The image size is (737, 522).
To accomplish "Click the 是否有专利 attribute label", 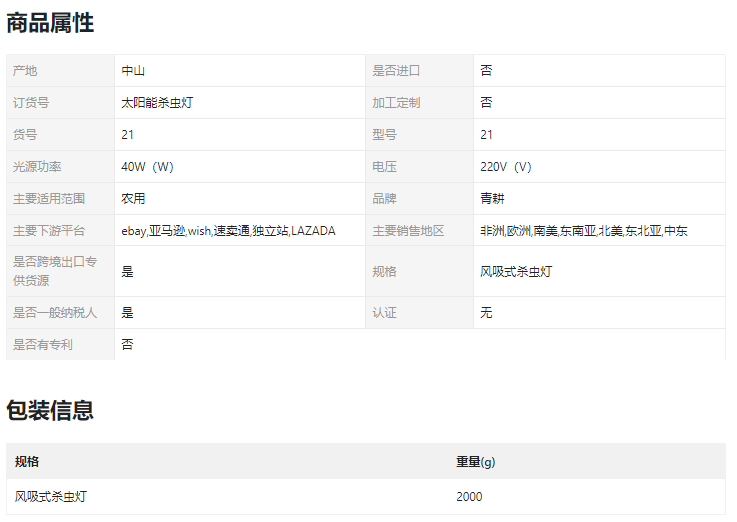I will pos(43,345).
